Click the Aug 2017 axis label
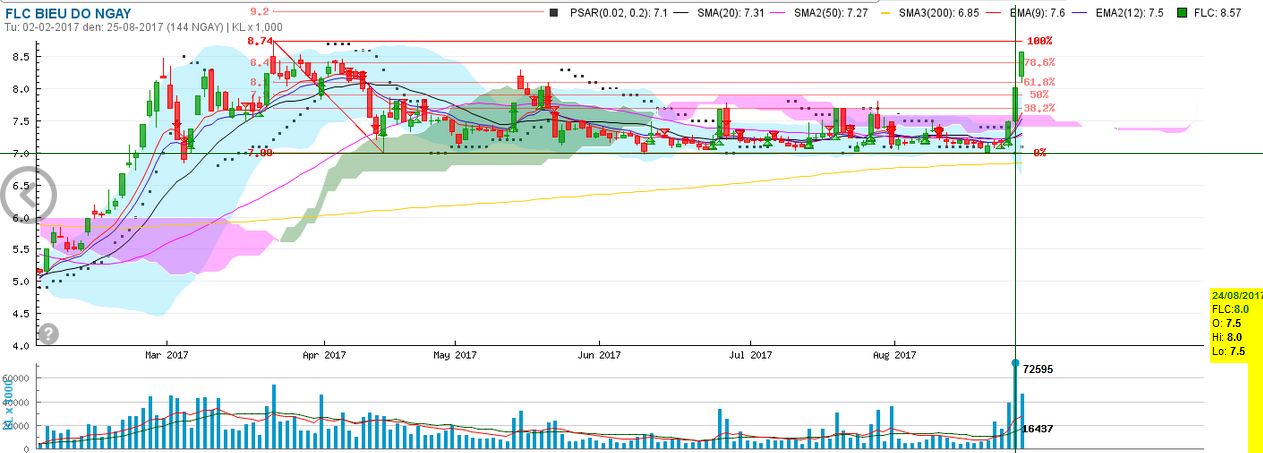 (894, 354)
